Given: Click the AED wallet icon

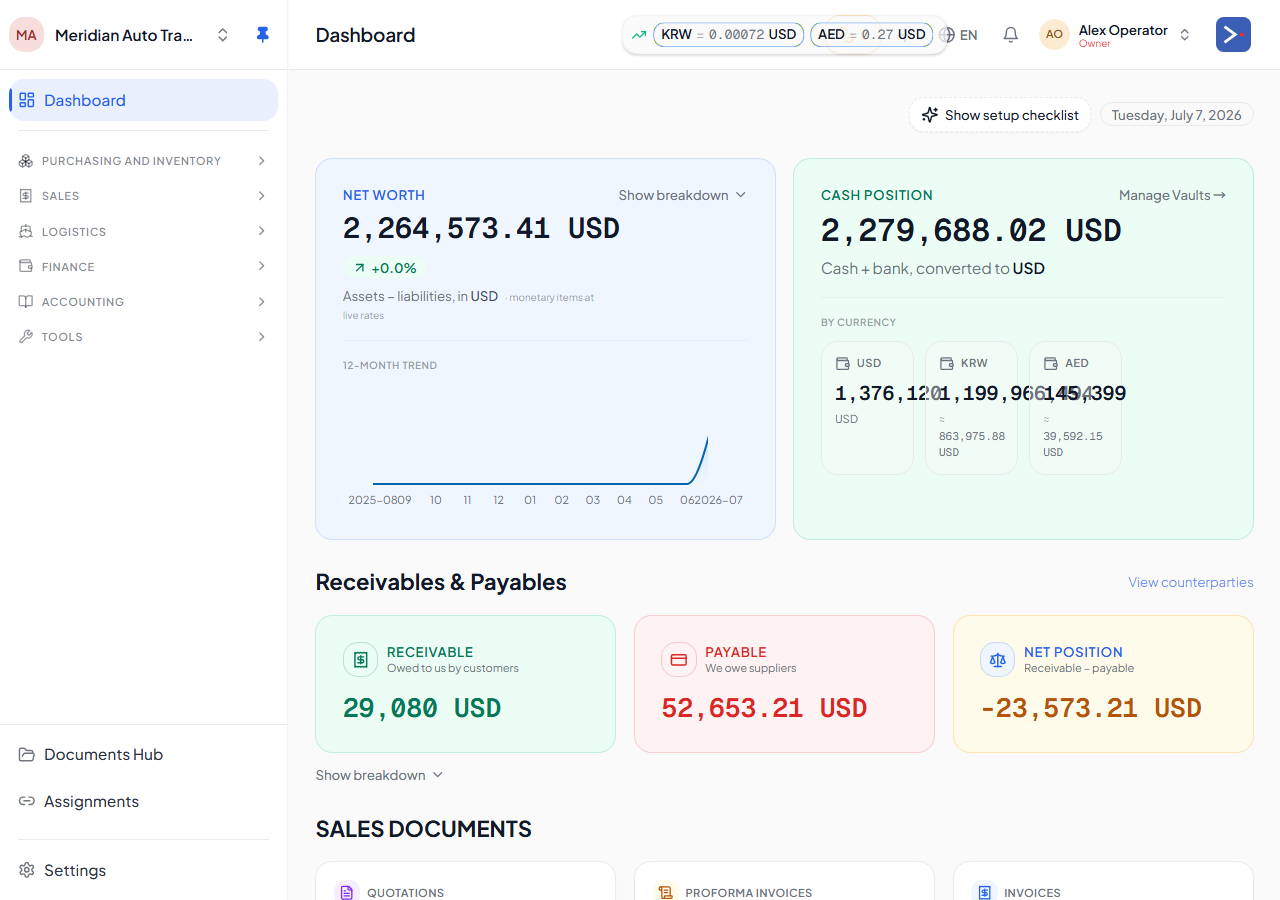Looking at the screenshot, I should tap(1050, 363).
